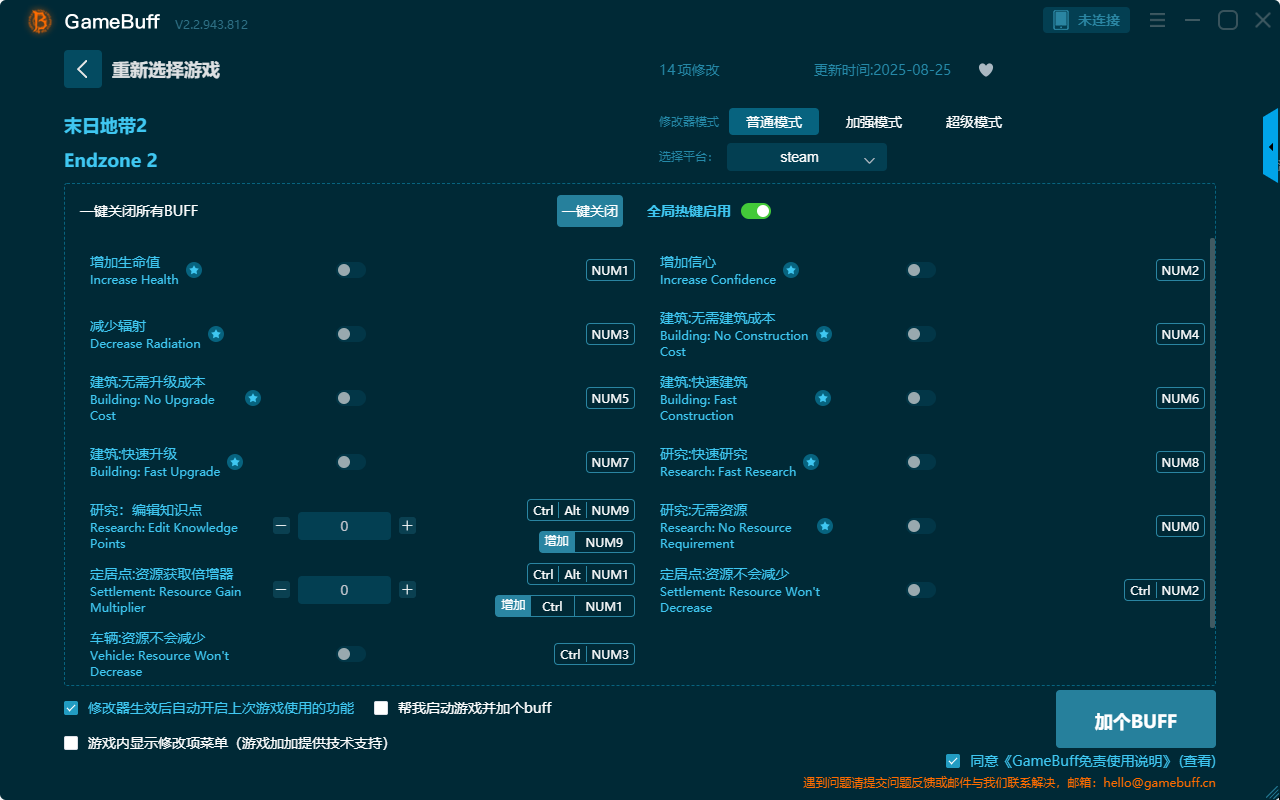The image size is (1280, 800).
Task: Click the vertical scrollbar of cheat list
Action: pyautogui.click(x=1213, y=433)
